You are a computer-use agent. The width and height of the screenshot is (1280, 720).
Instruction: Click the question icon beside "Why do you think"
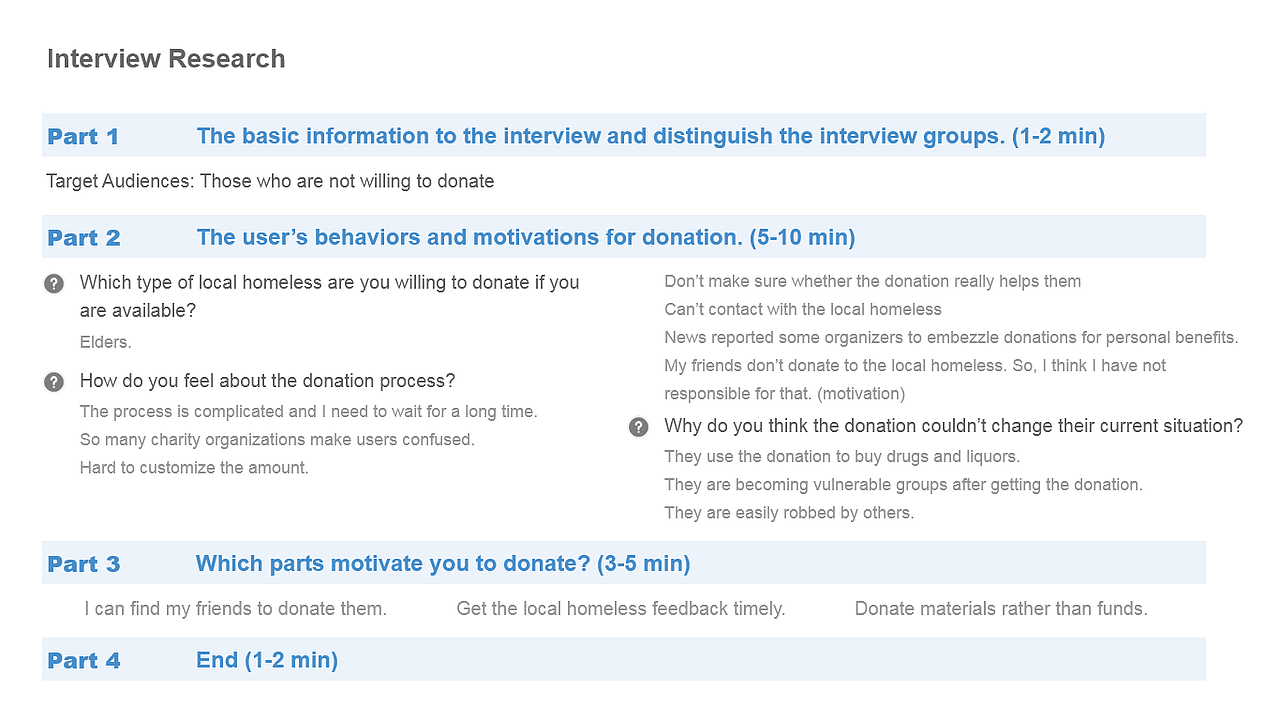pyautogui.click(x=638, y=427)
